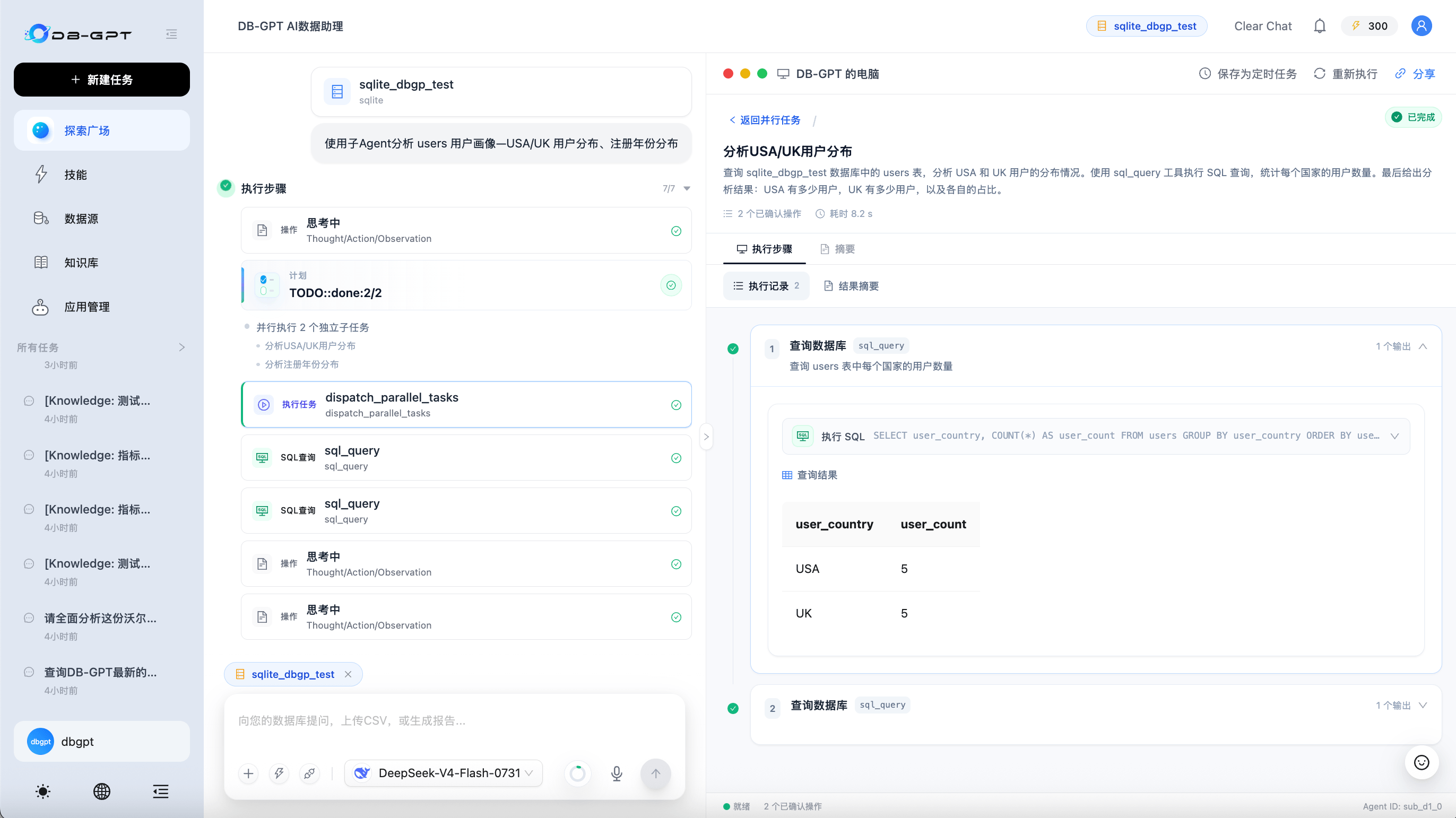Viewport: 1456px width, 818px height.
Task: Click the lightning skill icon in the input bar
Action: [279, 773]
